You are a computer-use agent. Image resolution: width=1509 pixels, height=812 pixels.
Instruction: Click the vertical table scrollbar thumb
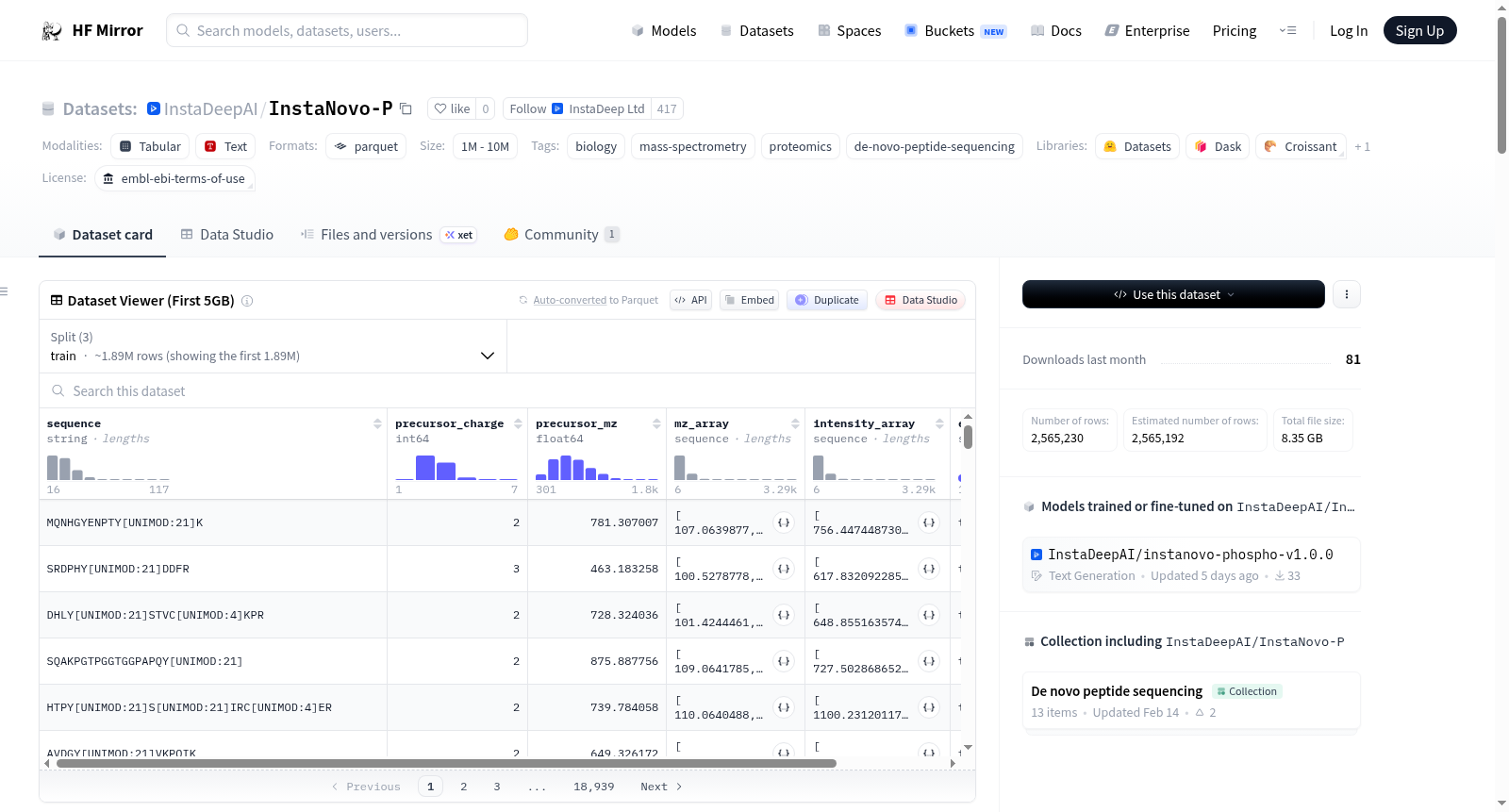[x=968, y=438]
